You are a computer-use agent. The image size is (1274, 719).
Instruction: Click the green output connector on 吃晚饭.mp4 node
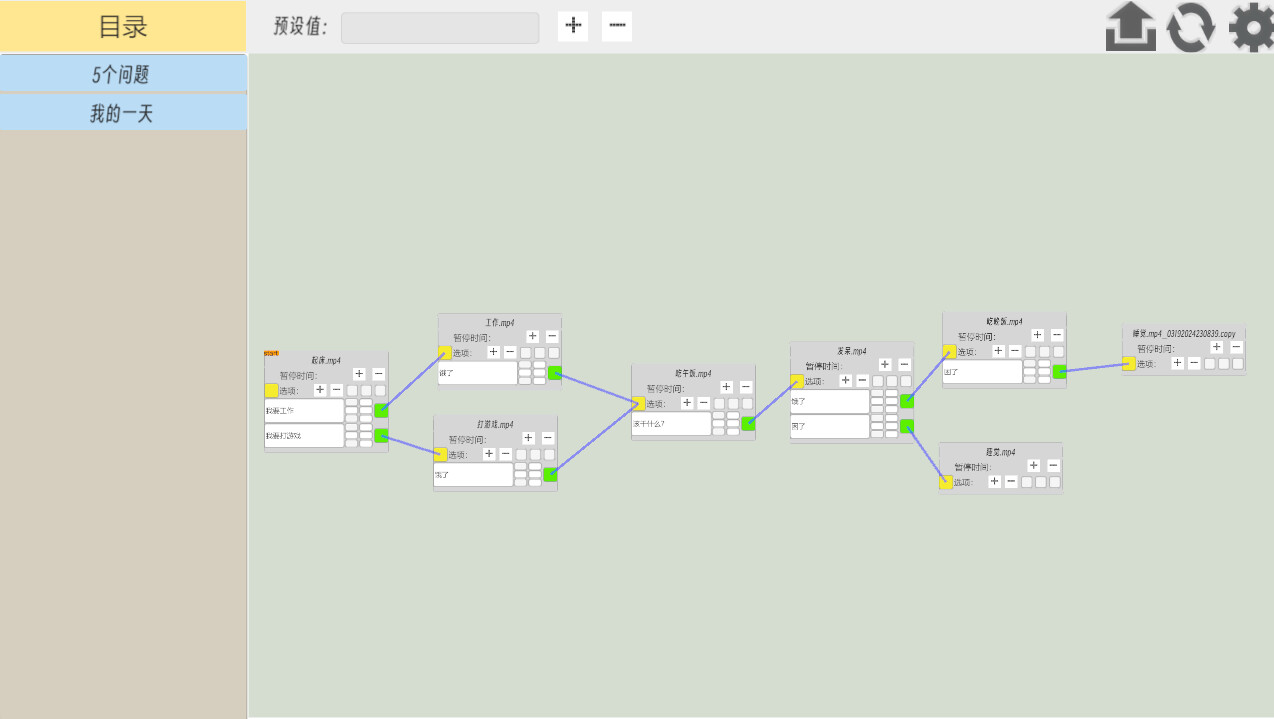point(1059,371)
